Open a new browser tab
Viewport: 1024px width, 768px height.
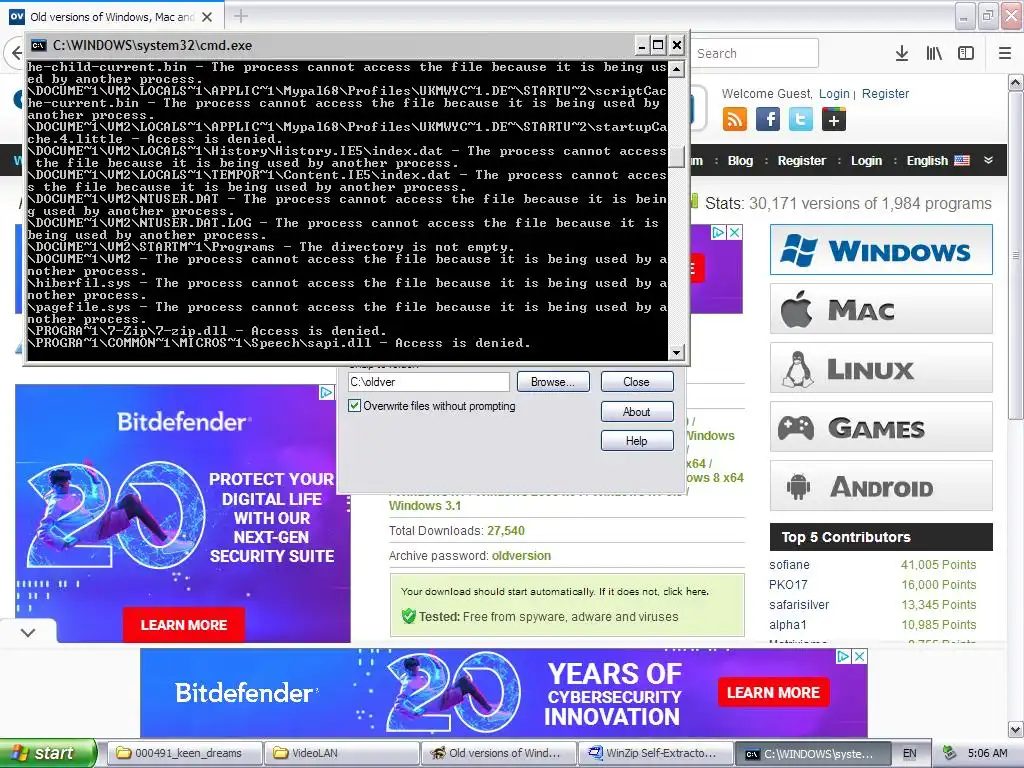click(240, 16)
